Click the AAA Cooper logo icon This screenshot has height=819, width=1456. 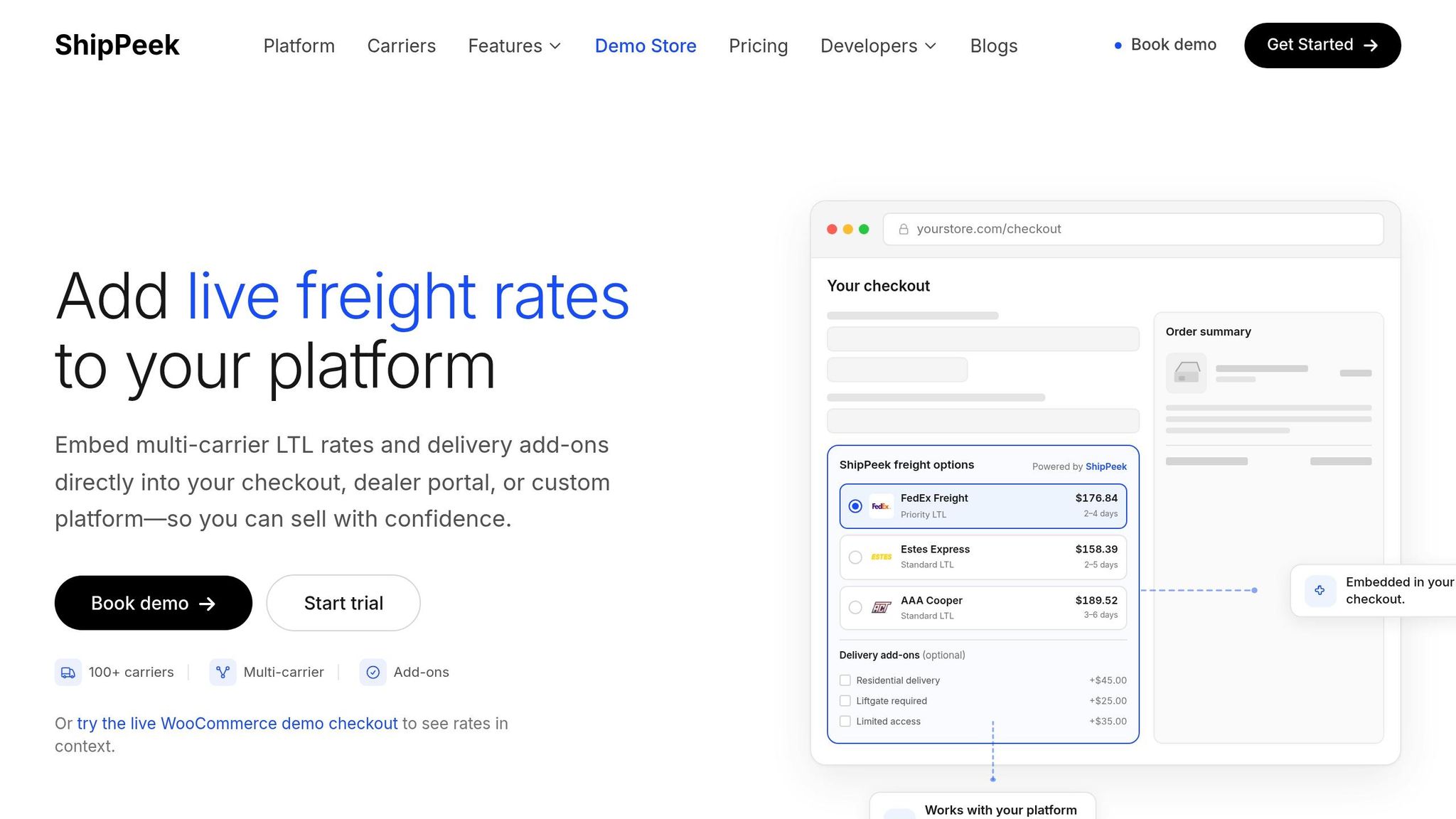(x=882, y=608)
